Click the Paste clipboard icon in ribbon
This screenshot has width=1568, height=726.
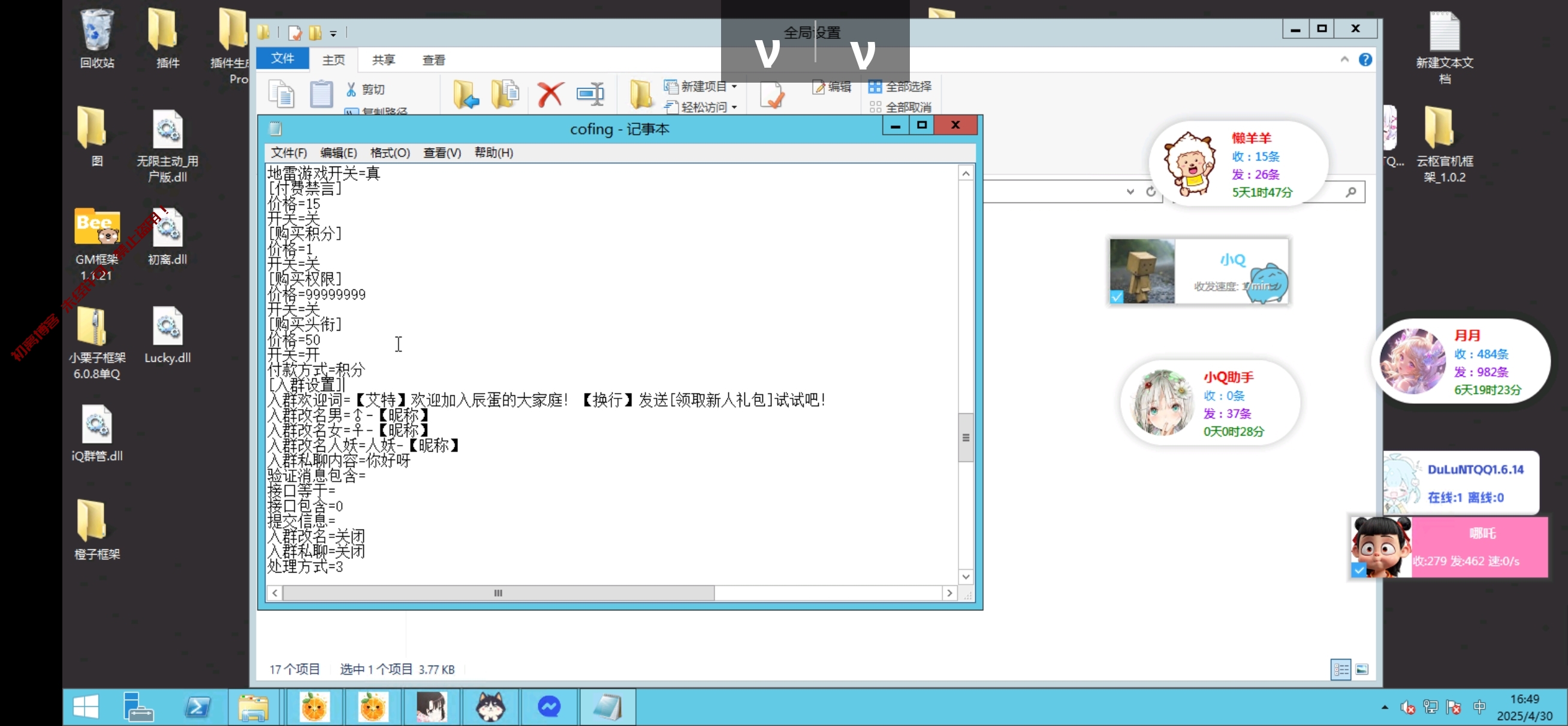click(x=321, y=93)
